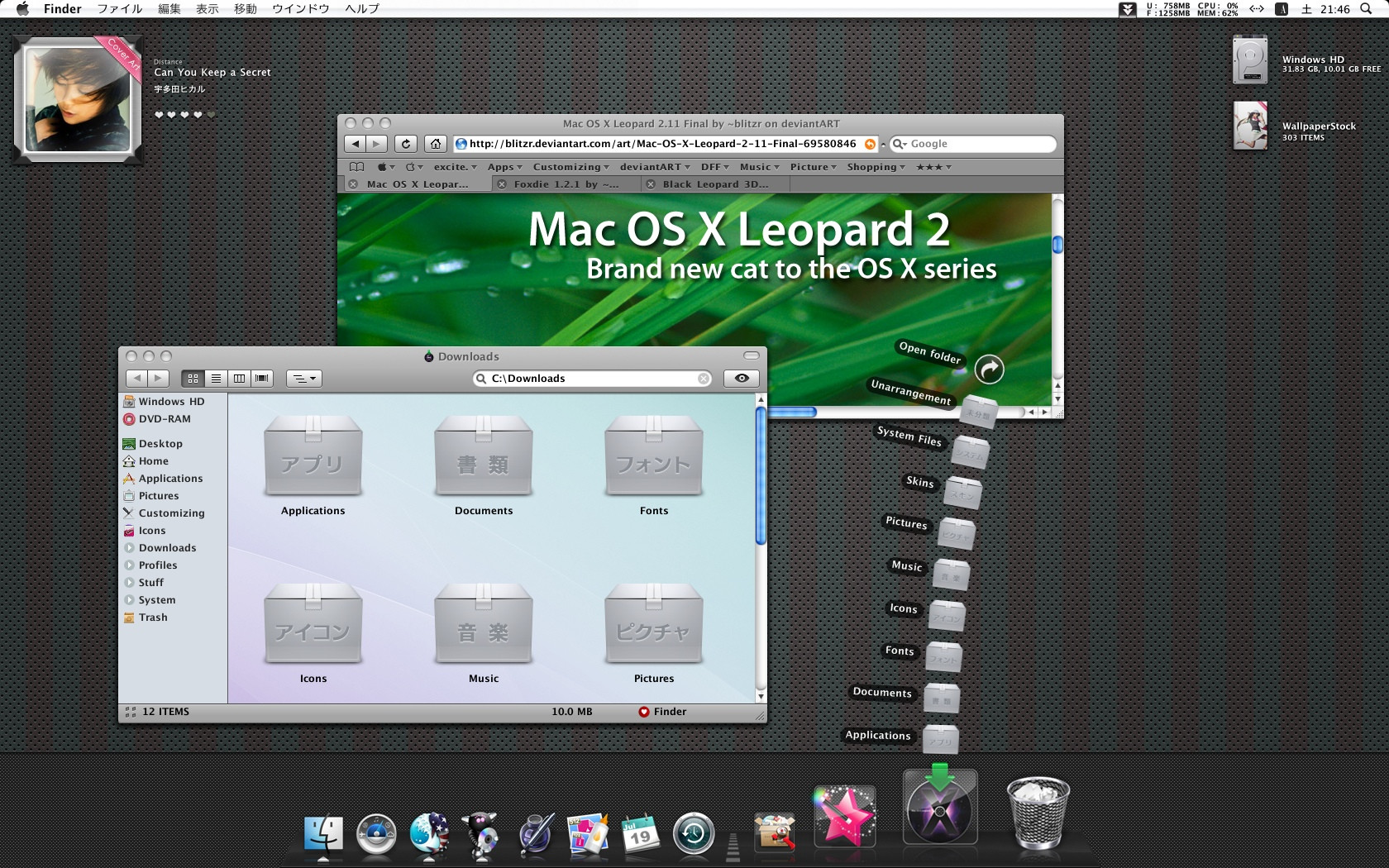Expand the deviantART bookmarks dropdown
This screenshot has height=868, width=1389.
pos(656,167)
